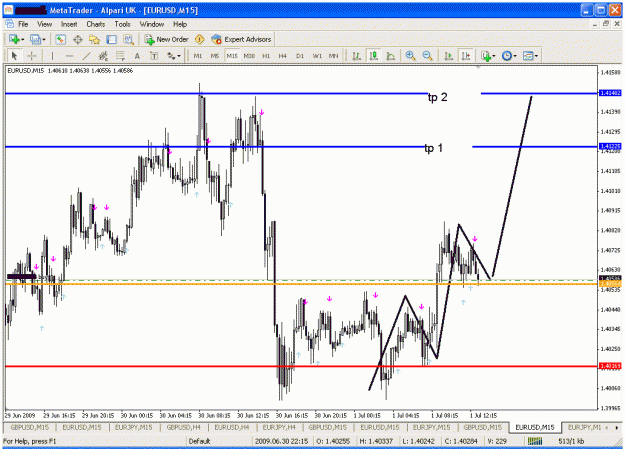Select the Trendline drawing tool

[86, 56]
